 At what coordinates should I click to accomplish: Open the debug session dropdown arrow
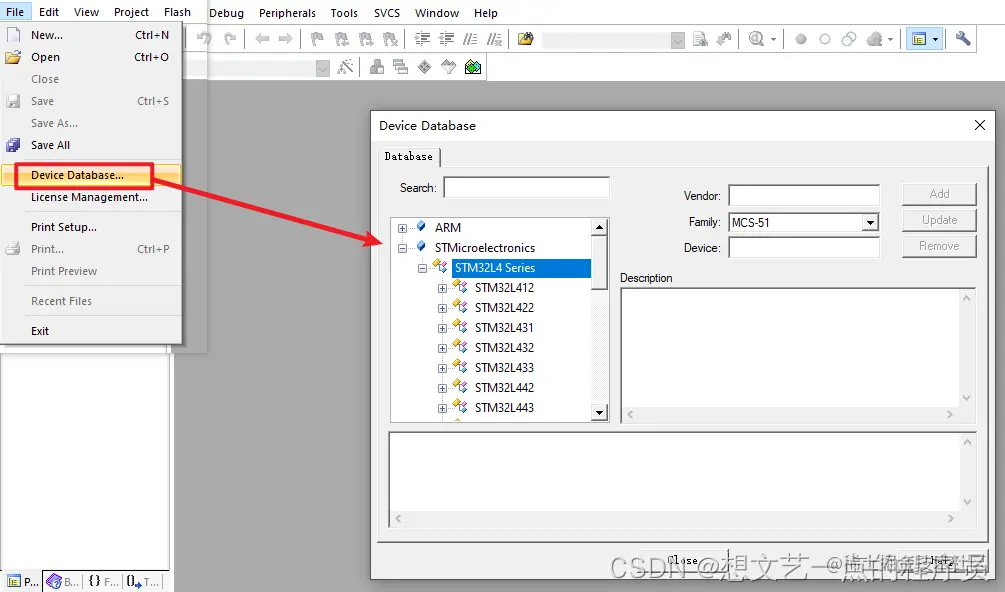tap(773, 39)
